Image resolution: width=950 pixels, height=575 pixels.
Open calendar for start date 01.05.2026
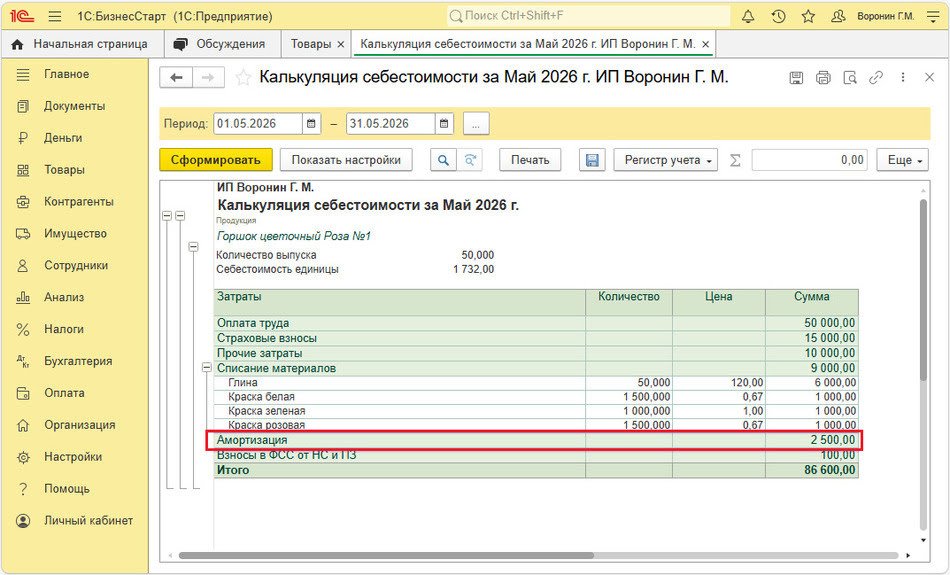click(311, 124)
